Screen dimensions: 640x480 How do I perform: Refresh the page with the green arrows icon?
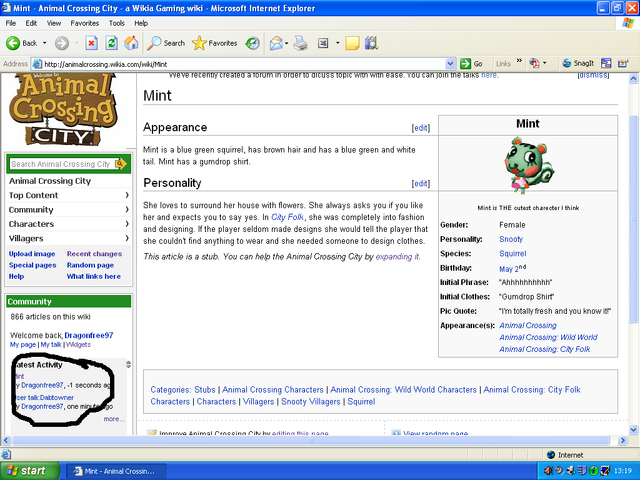tap(111, 43)
